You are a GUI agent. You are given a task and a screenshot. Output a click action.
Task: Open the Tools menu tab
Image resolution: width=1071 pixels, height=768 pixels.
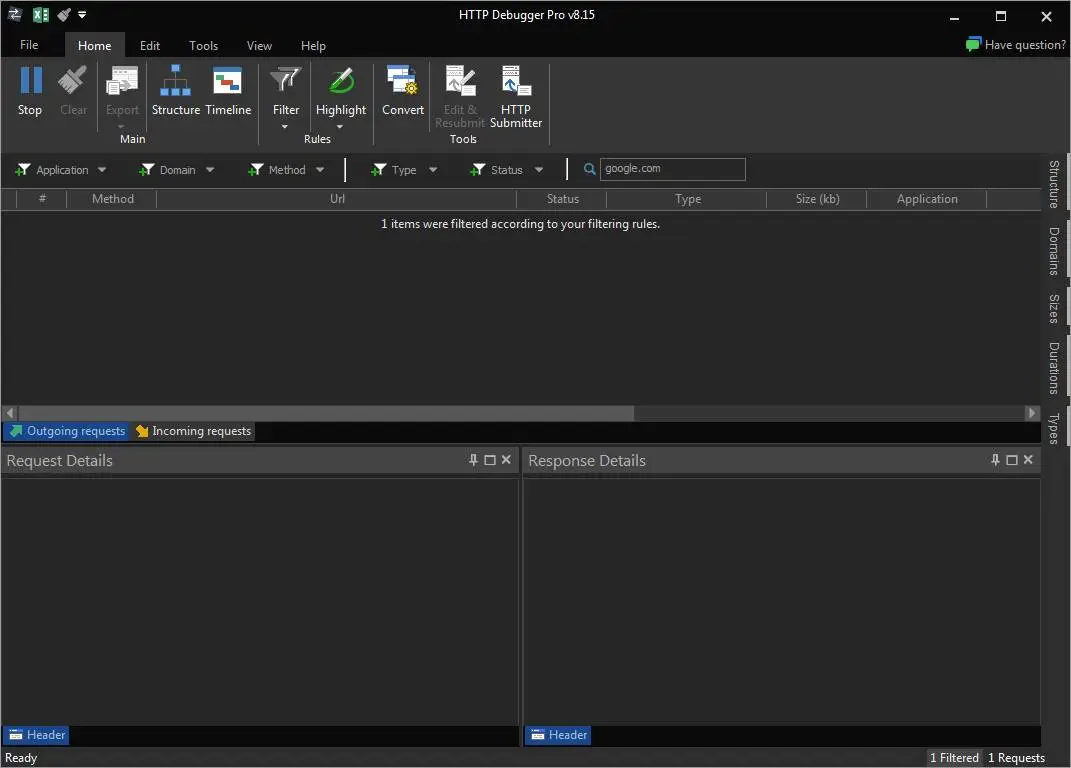tap(203, 45)
